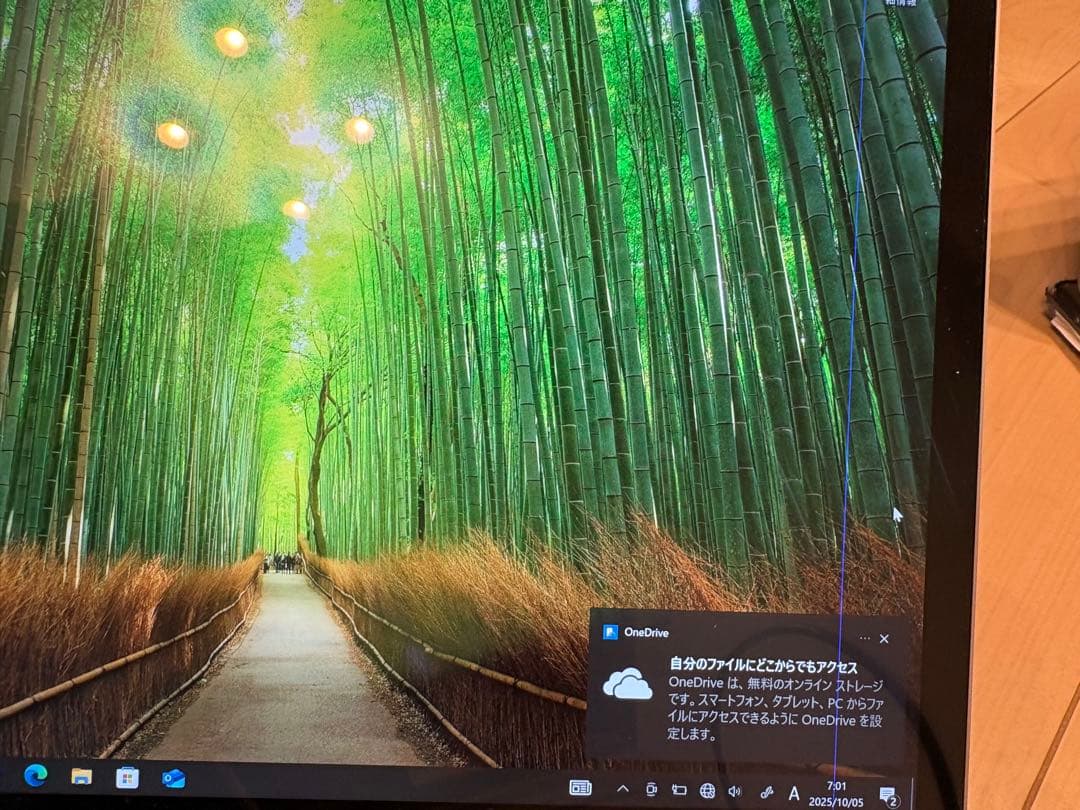Open the Microsoft Store taskbar icon

pyautogui.click(x=127, y=777)
